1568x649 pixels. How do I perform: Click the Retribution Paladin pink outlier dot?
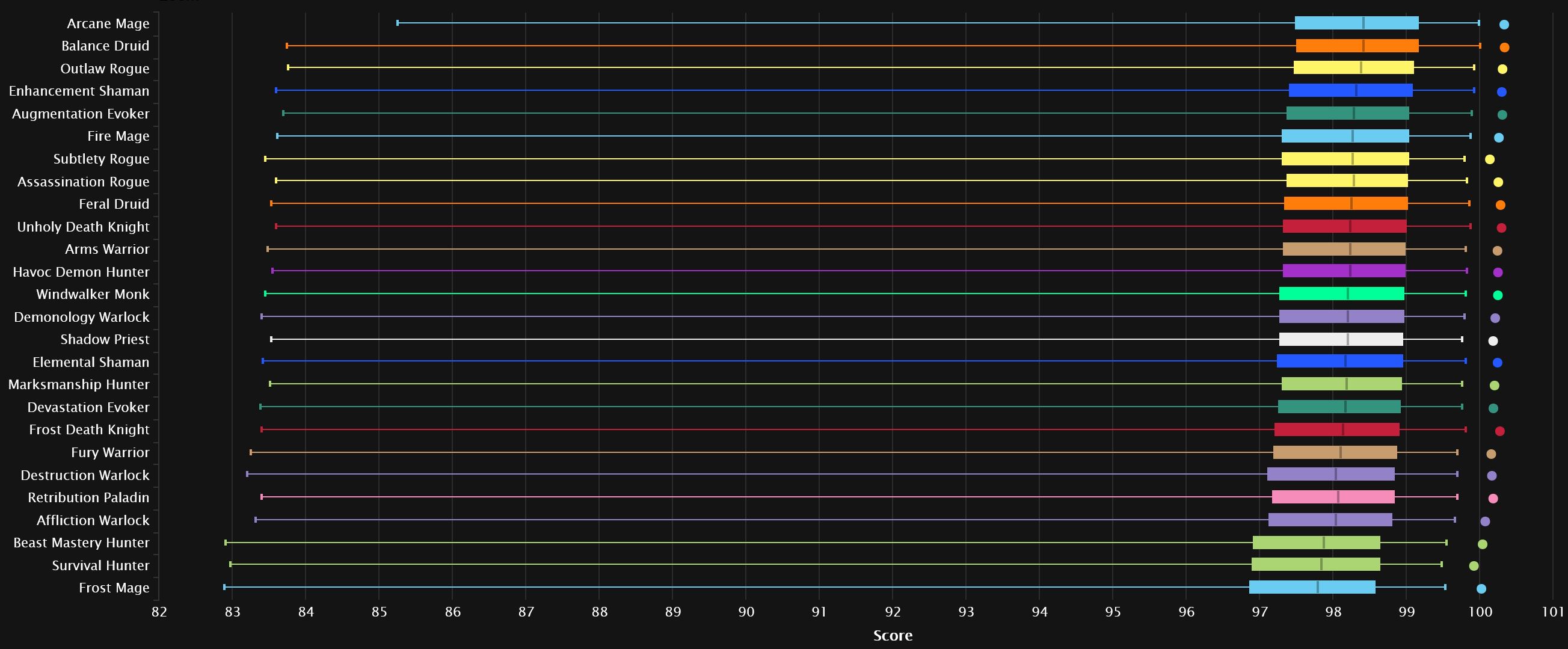tap(1493, 499)
